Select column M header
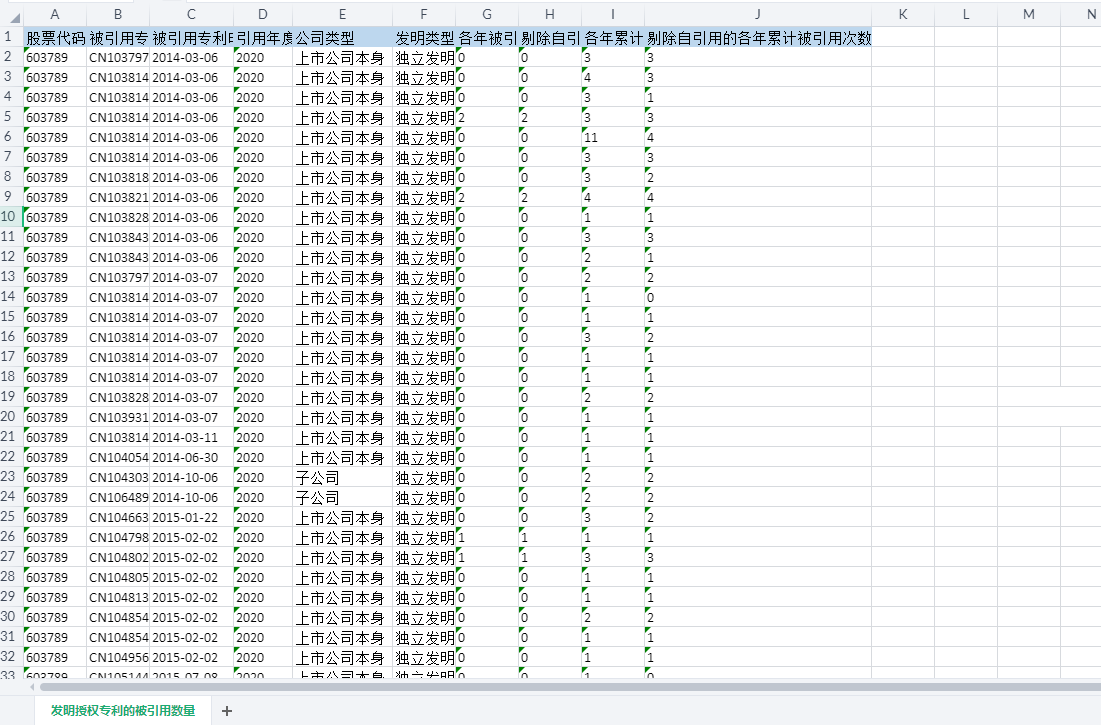 click(x=1028, y=14)
